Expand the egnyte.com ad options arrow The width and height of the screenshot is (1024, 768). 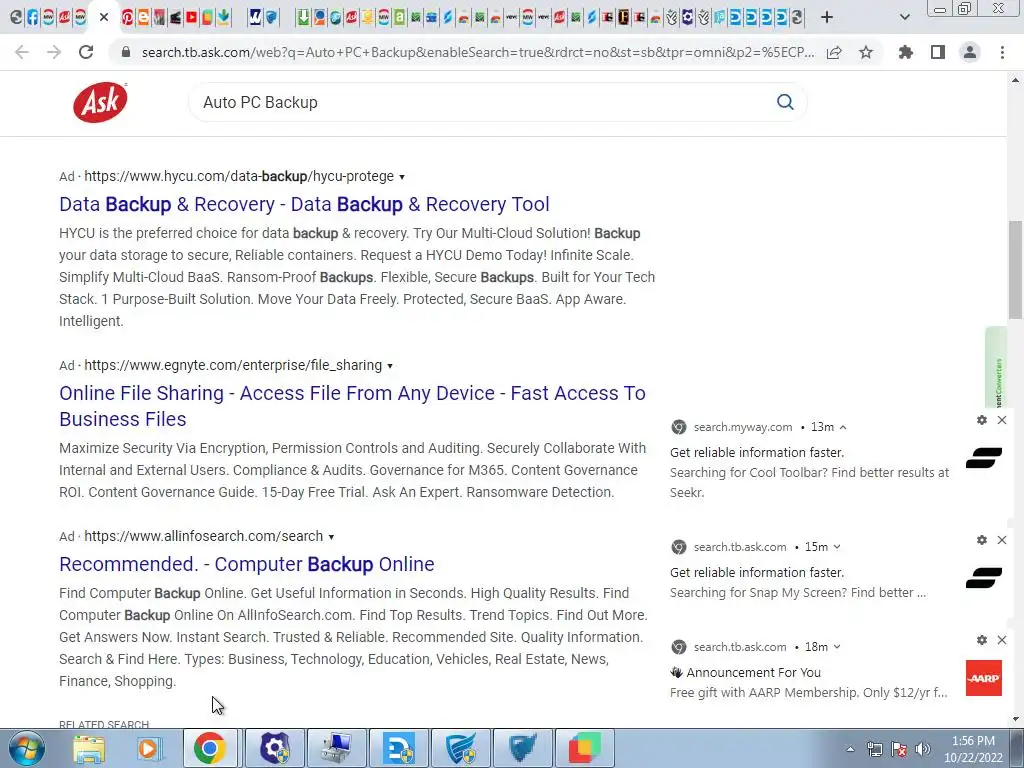390,366
